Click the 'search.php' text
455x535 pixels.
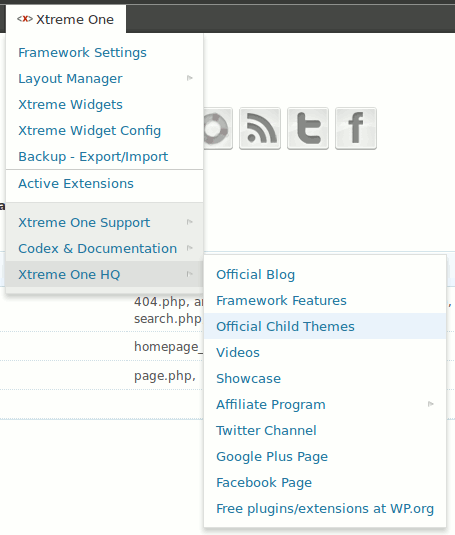167,319
